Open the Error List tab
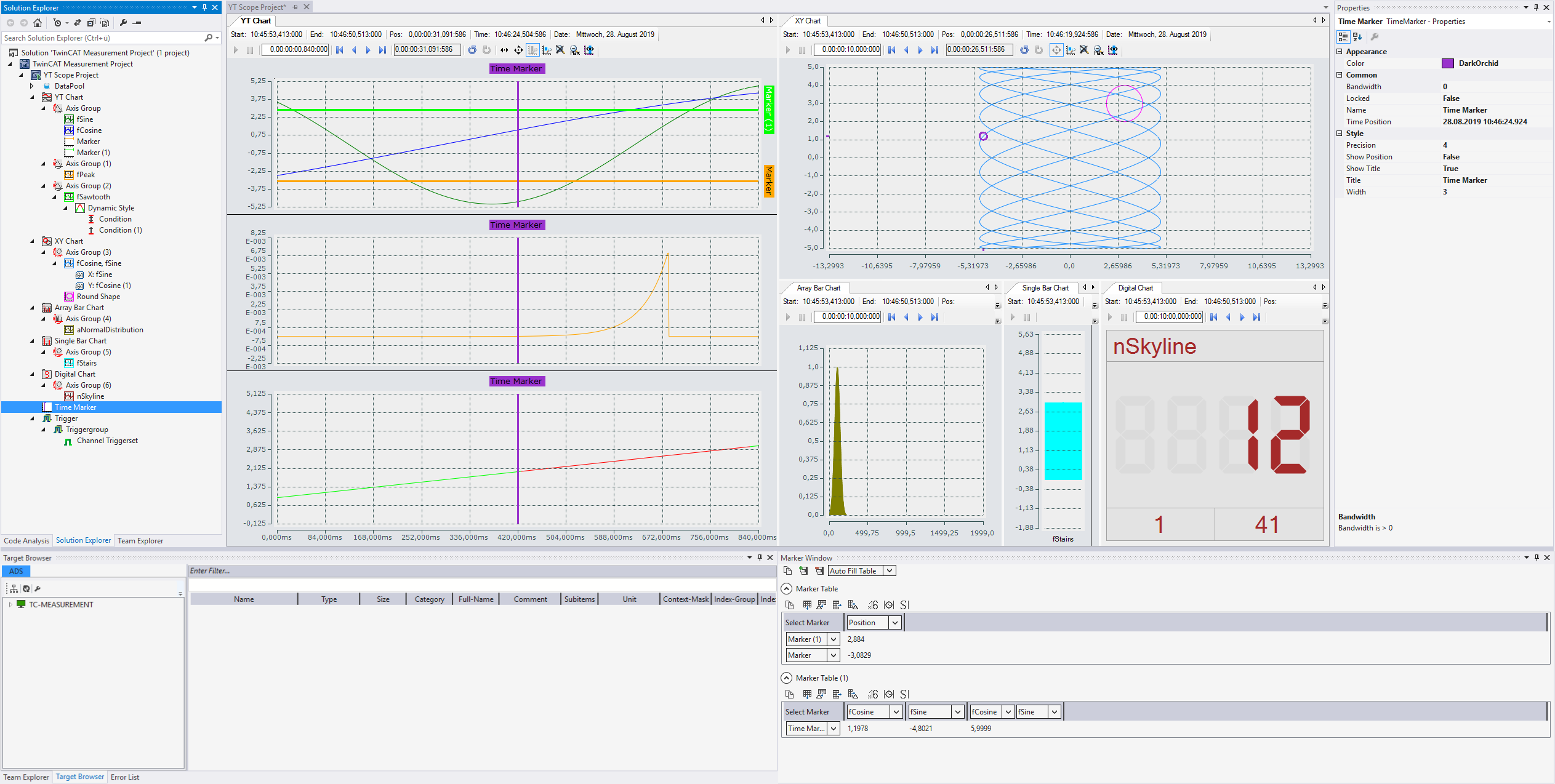 tap(125, 777)
